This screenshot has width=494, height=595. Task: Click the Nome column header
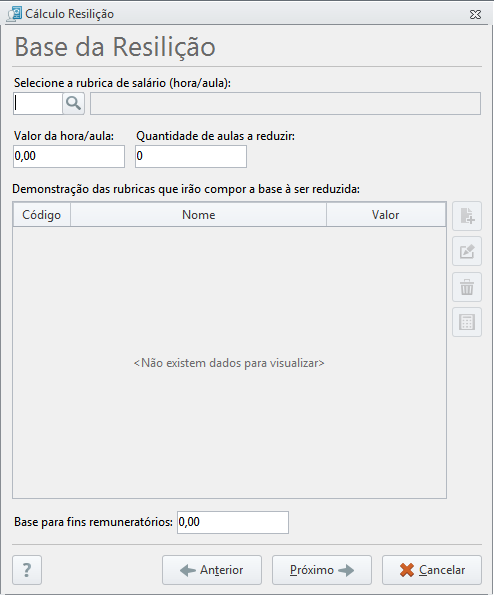(198, 215)
